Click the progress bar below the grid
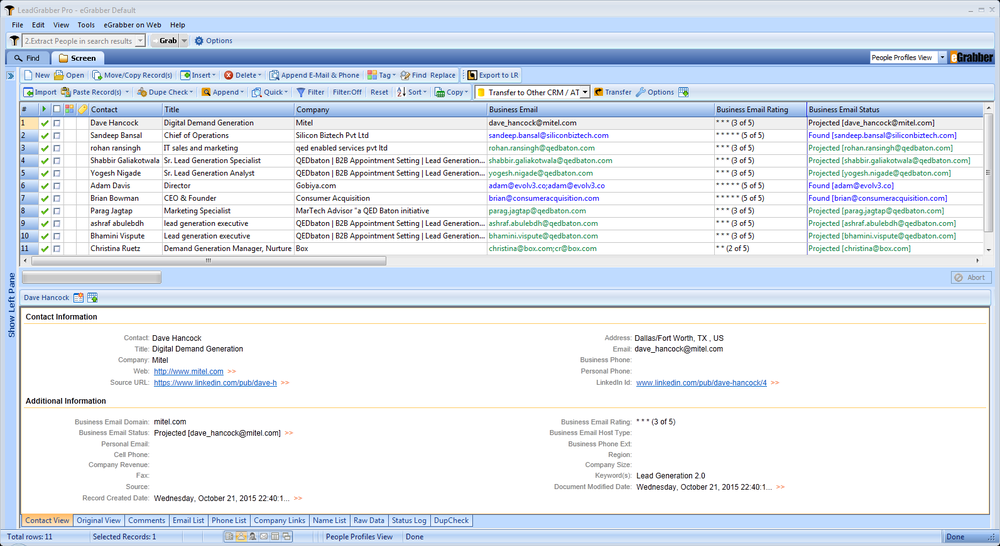Screen dimensions: 1000x546 pos(92,277)
